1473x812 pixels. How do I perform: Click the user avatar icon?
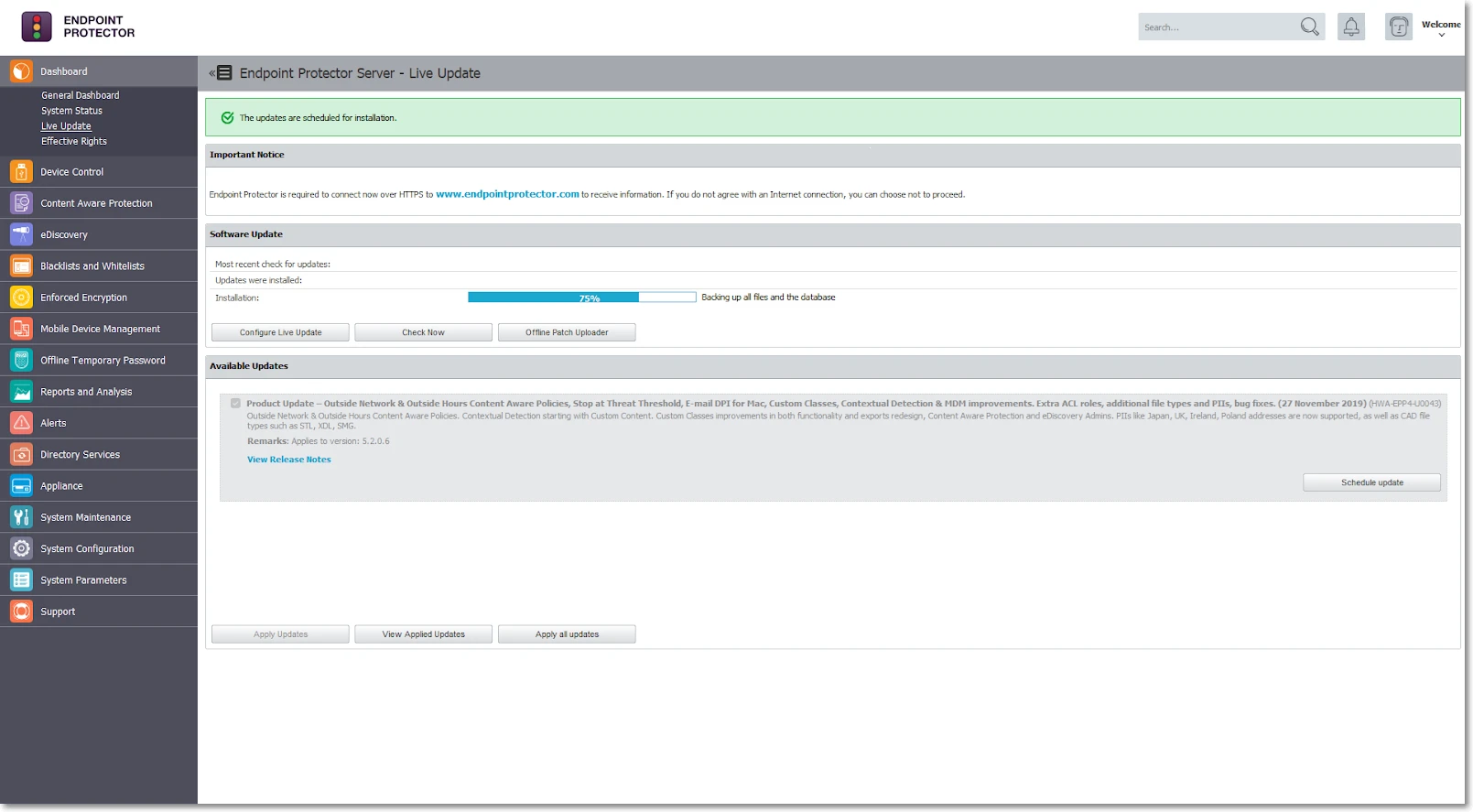[1399, 27]
